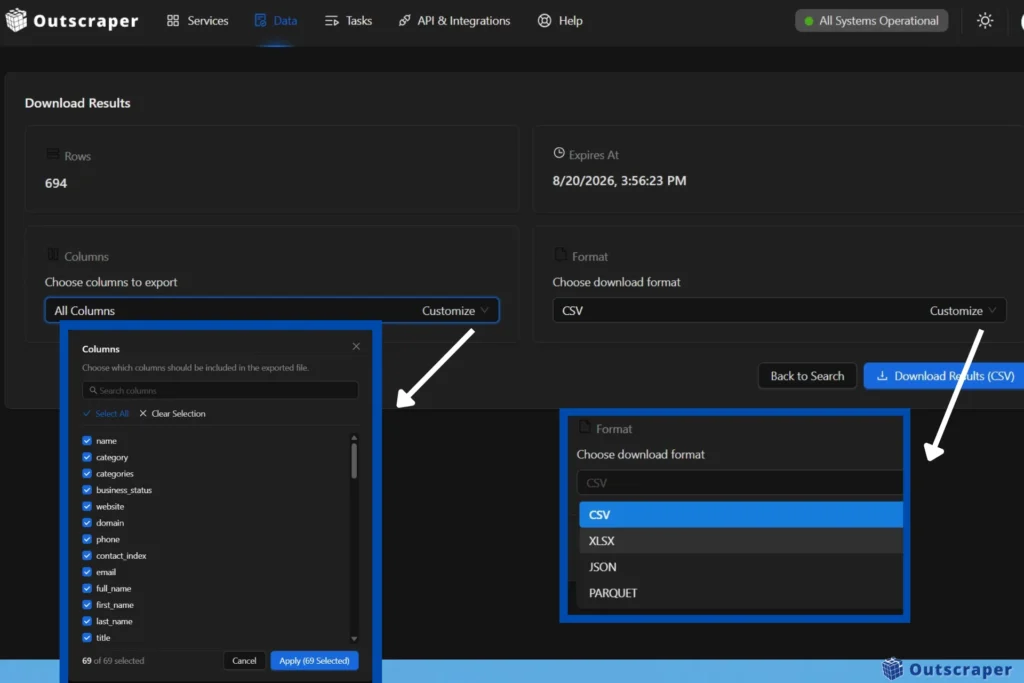This screenshot has width=1024, height=683.
Task: Uncheck the category column checkbox
Action: pos(87,457)
